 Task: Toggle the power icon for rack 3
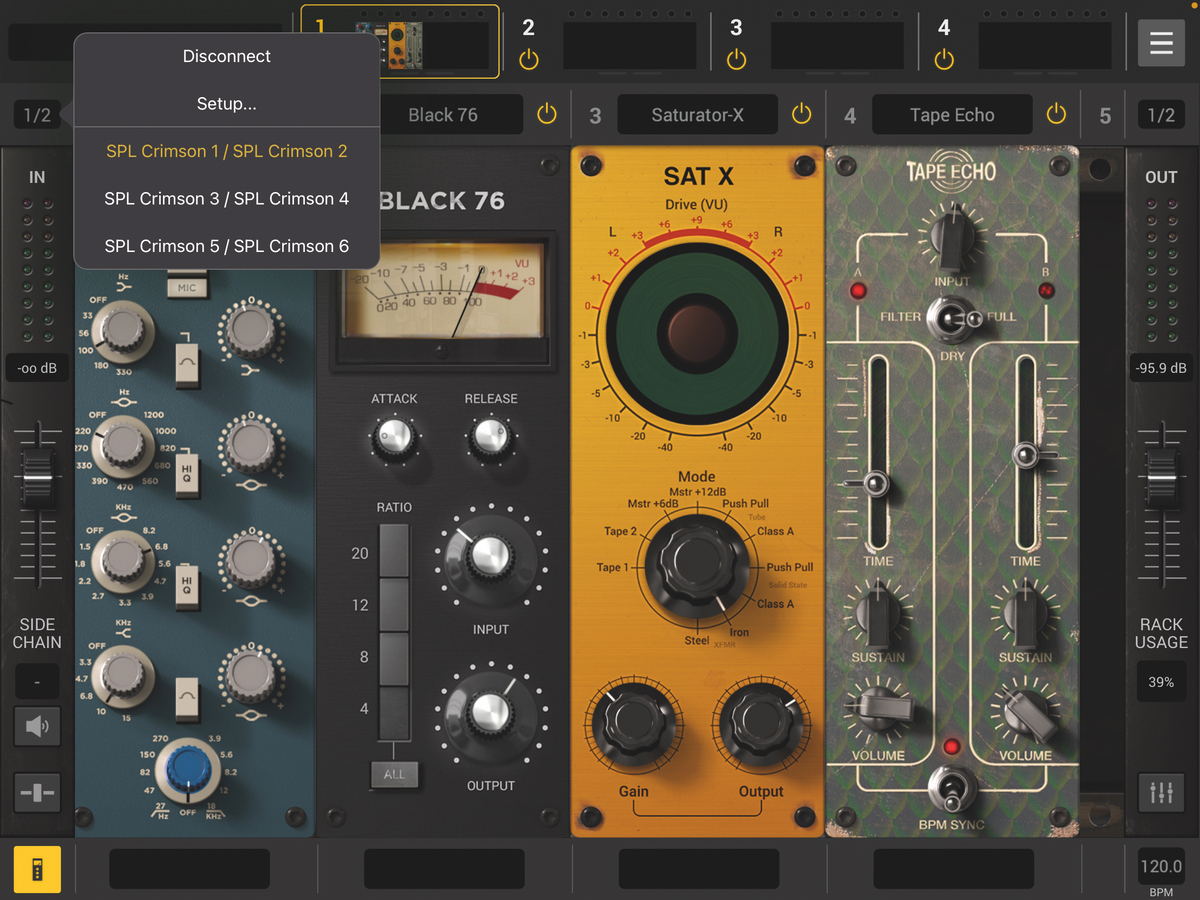coord(737,60)
